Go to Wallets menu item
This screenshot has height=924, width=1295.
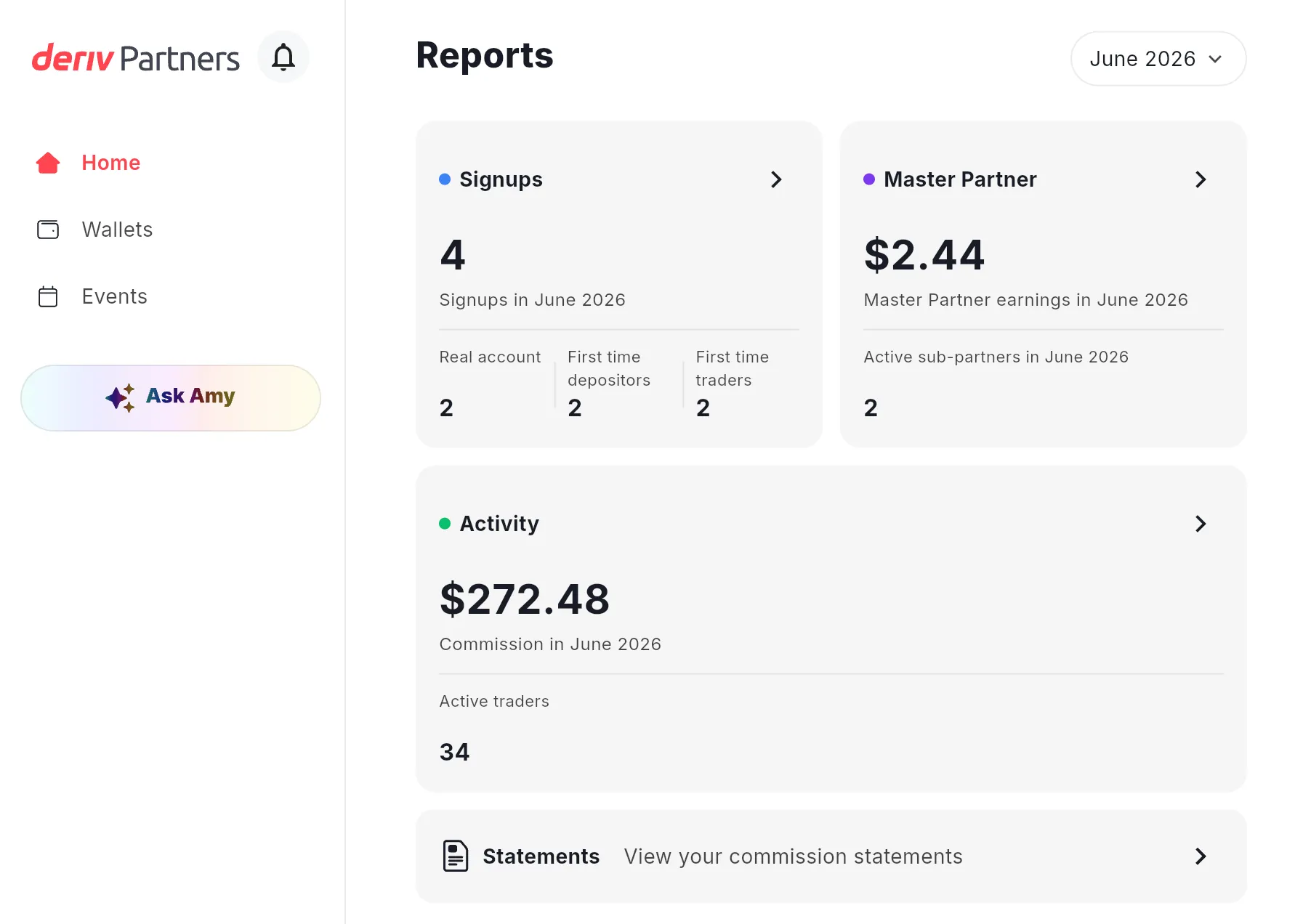117,230
